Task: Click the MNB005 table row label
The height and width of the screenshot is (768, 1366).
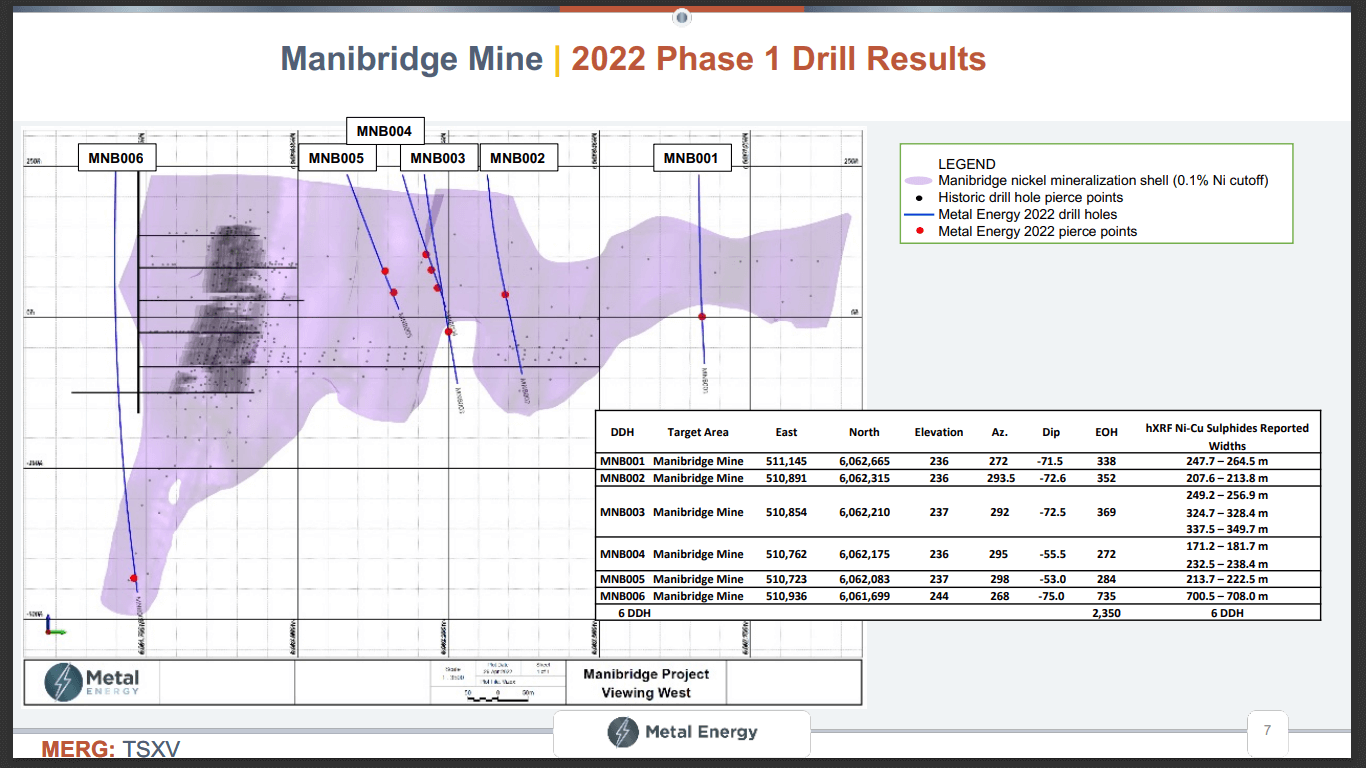Action: [624, 579]
